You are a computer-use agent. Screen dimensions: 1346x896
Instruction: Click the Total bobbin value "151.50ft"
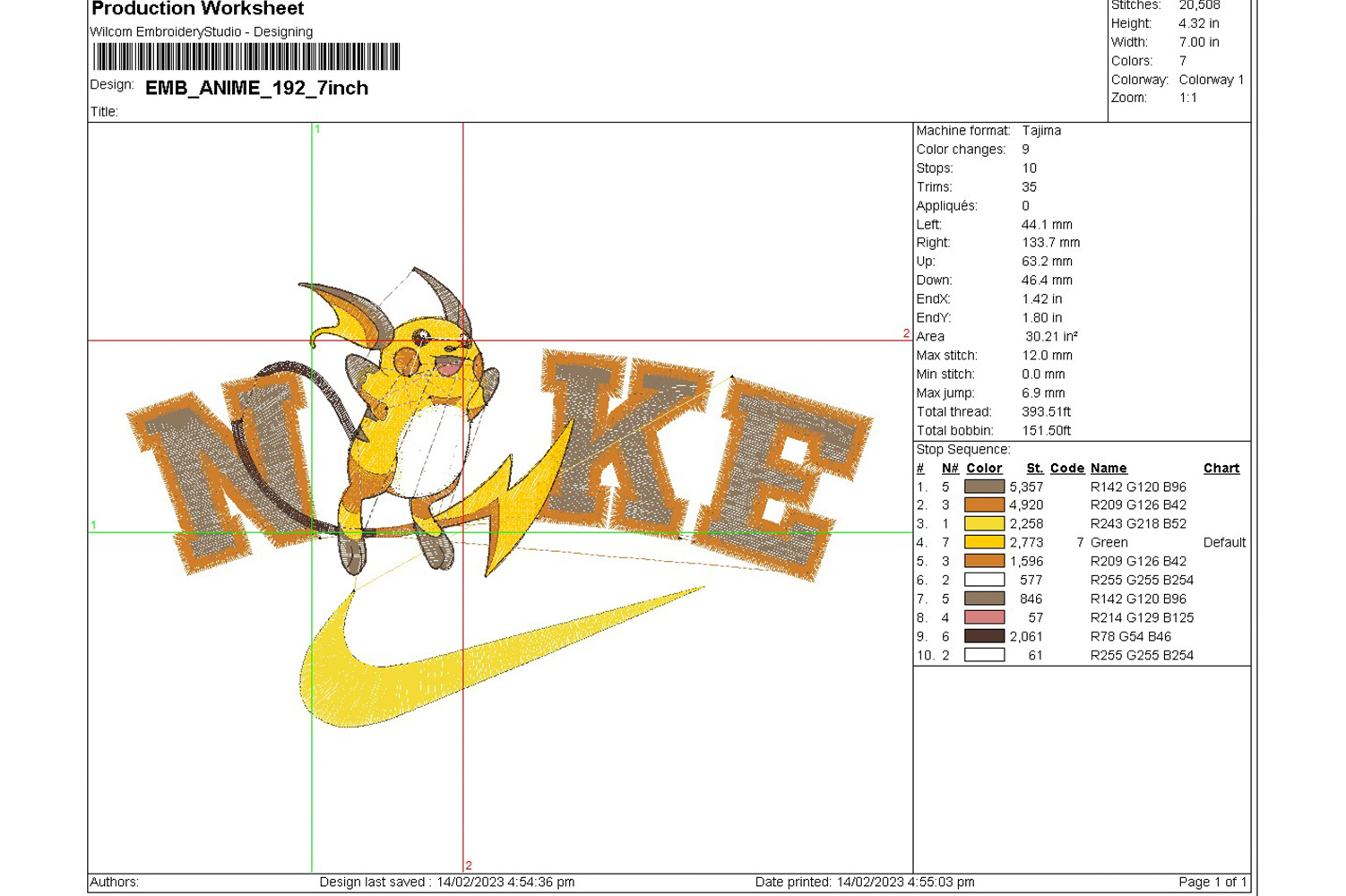click(x=1046, y=431)
